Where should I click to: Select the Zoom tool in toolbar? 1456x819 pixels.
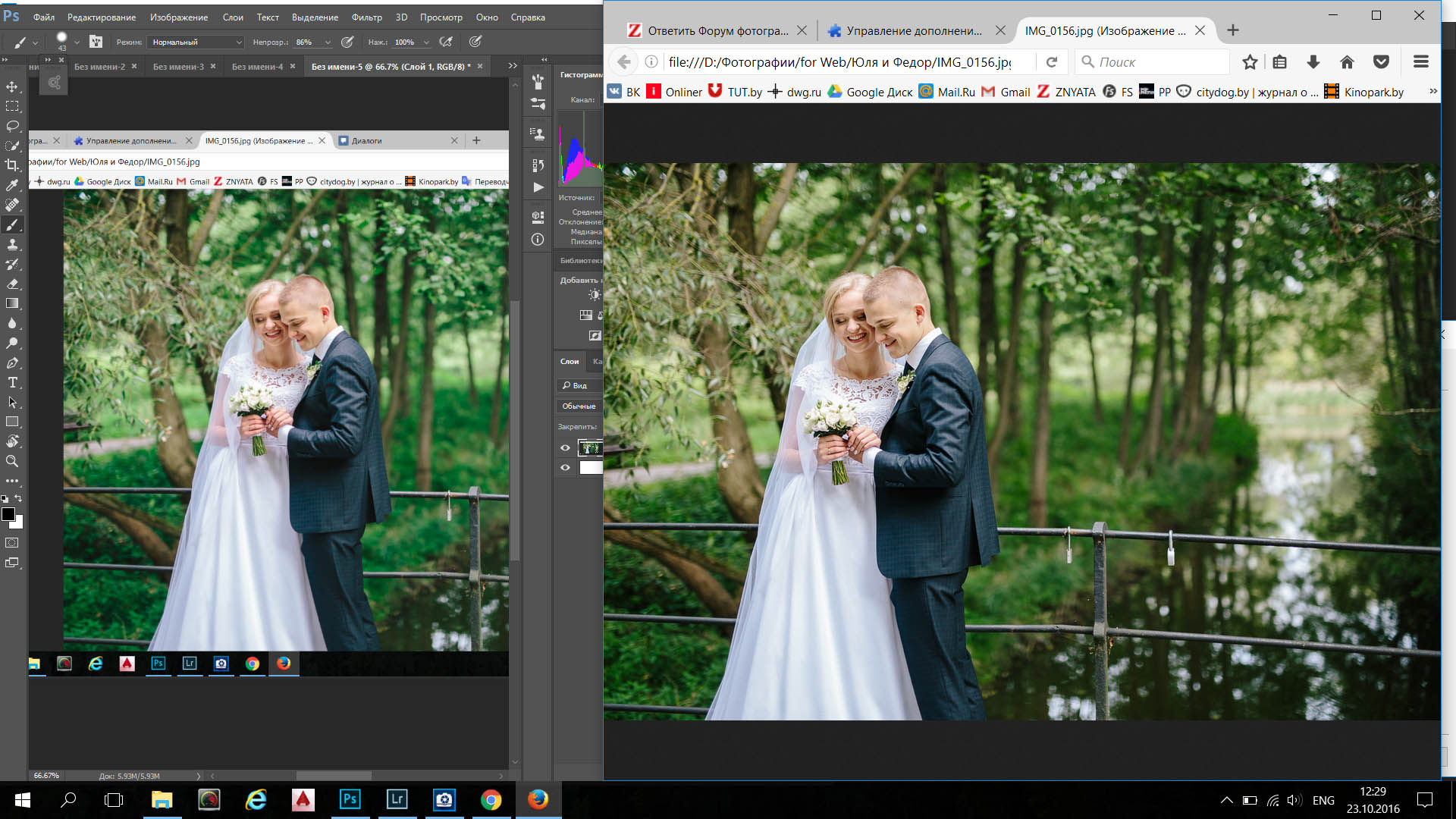point(12,461)
